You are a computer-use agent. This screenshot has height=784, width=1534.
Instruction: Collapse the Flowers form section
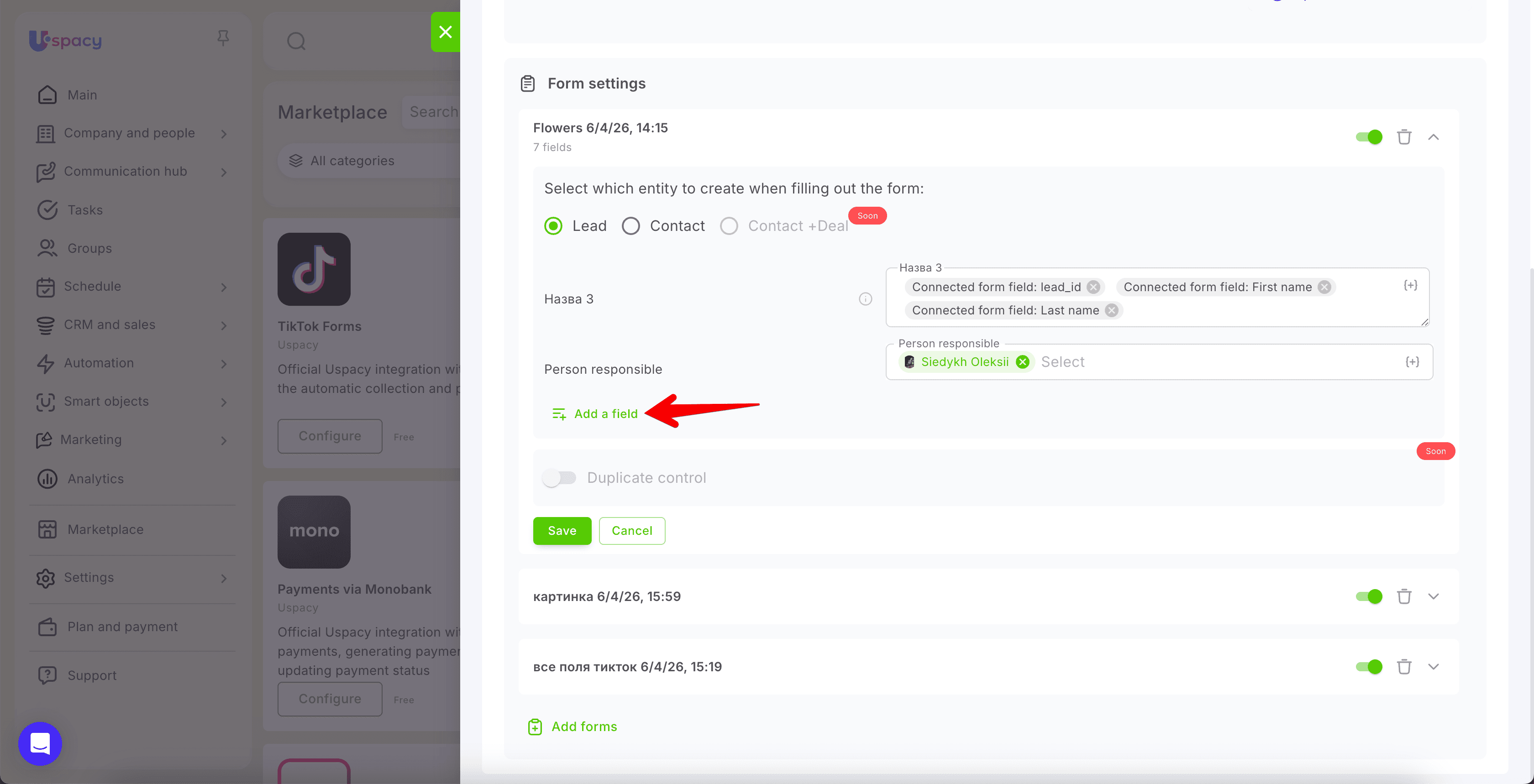pyautogui.click(x=1434, y=137)
